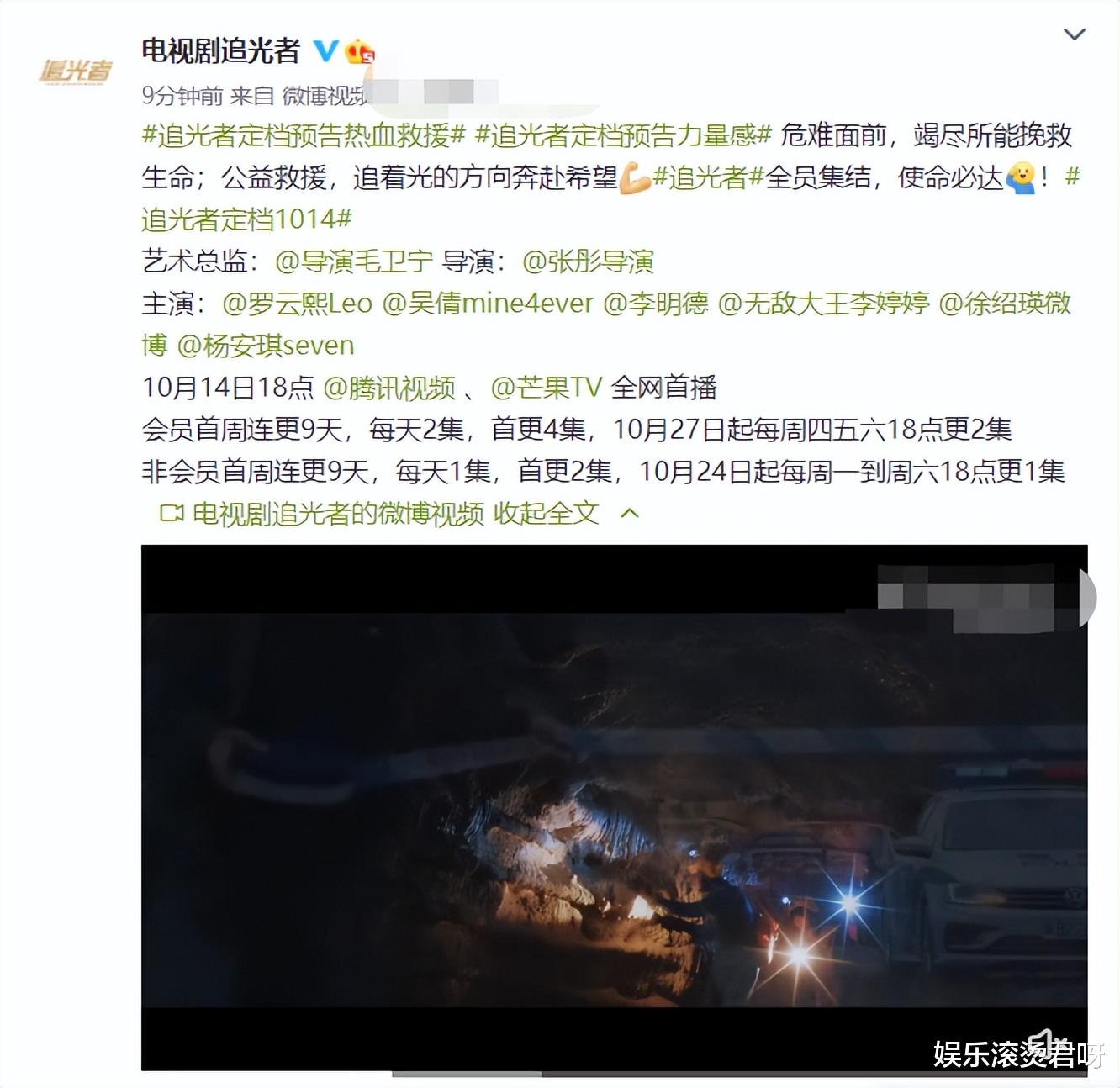Click the flexed bicep emoji in post
Image resolution: width=1120 pixels, height=1088 pixels.
click(x=634, y=178)
